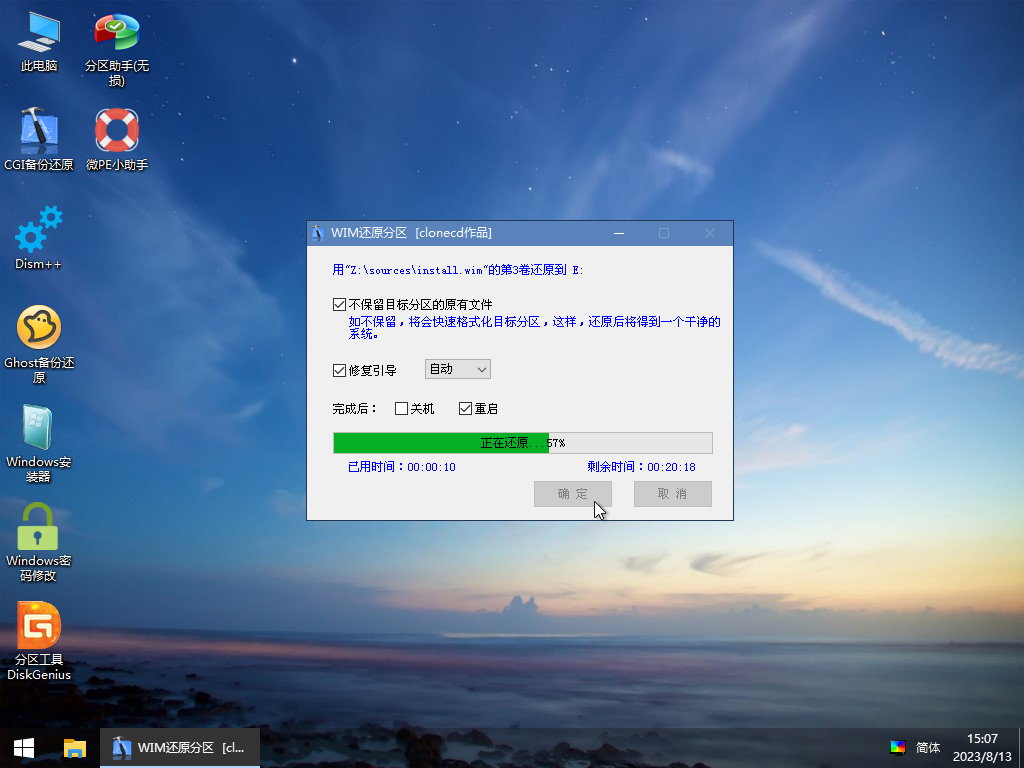Select WIM还原分区 taskbar item

[x=181, y=747]
